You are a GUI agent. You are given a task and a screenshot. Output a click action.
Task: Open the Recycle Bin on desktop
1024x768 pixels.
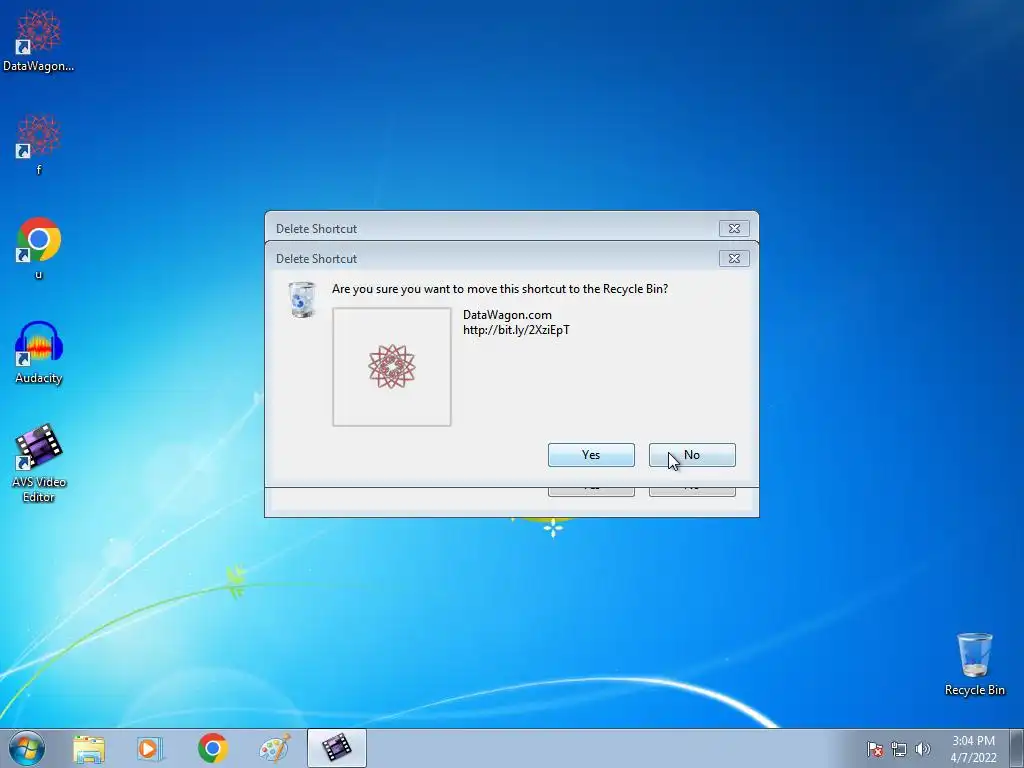(974, 664)
